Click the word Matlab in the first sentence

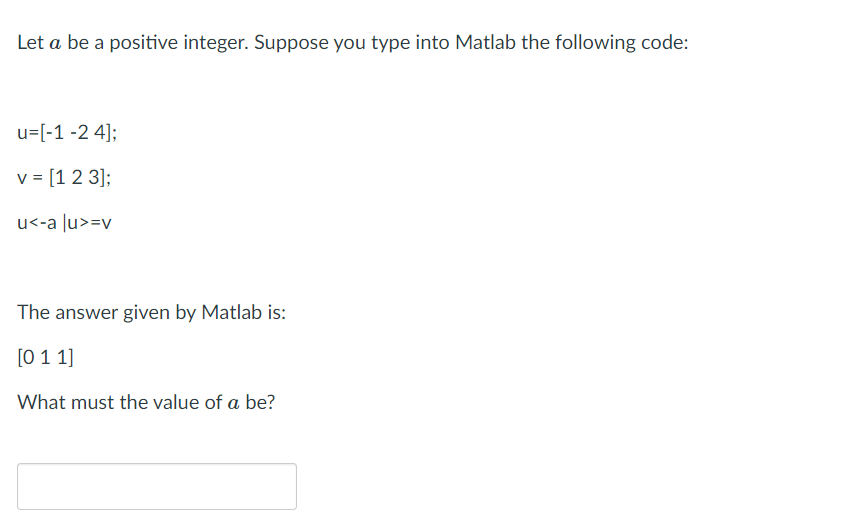coord(485,43)
